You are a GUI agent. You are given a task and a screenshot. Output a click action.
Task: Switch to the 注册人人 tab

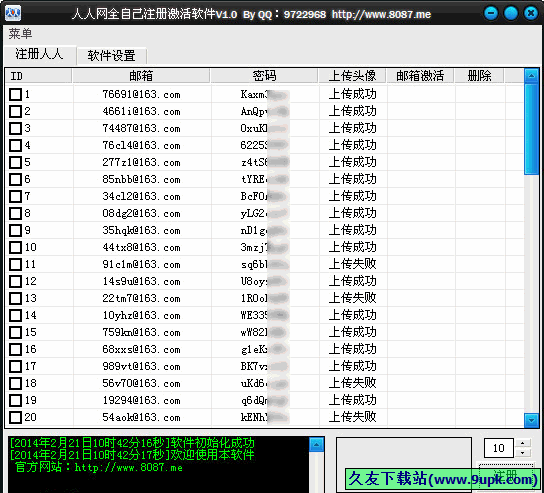pyautogui.click(x=39, y=54)
